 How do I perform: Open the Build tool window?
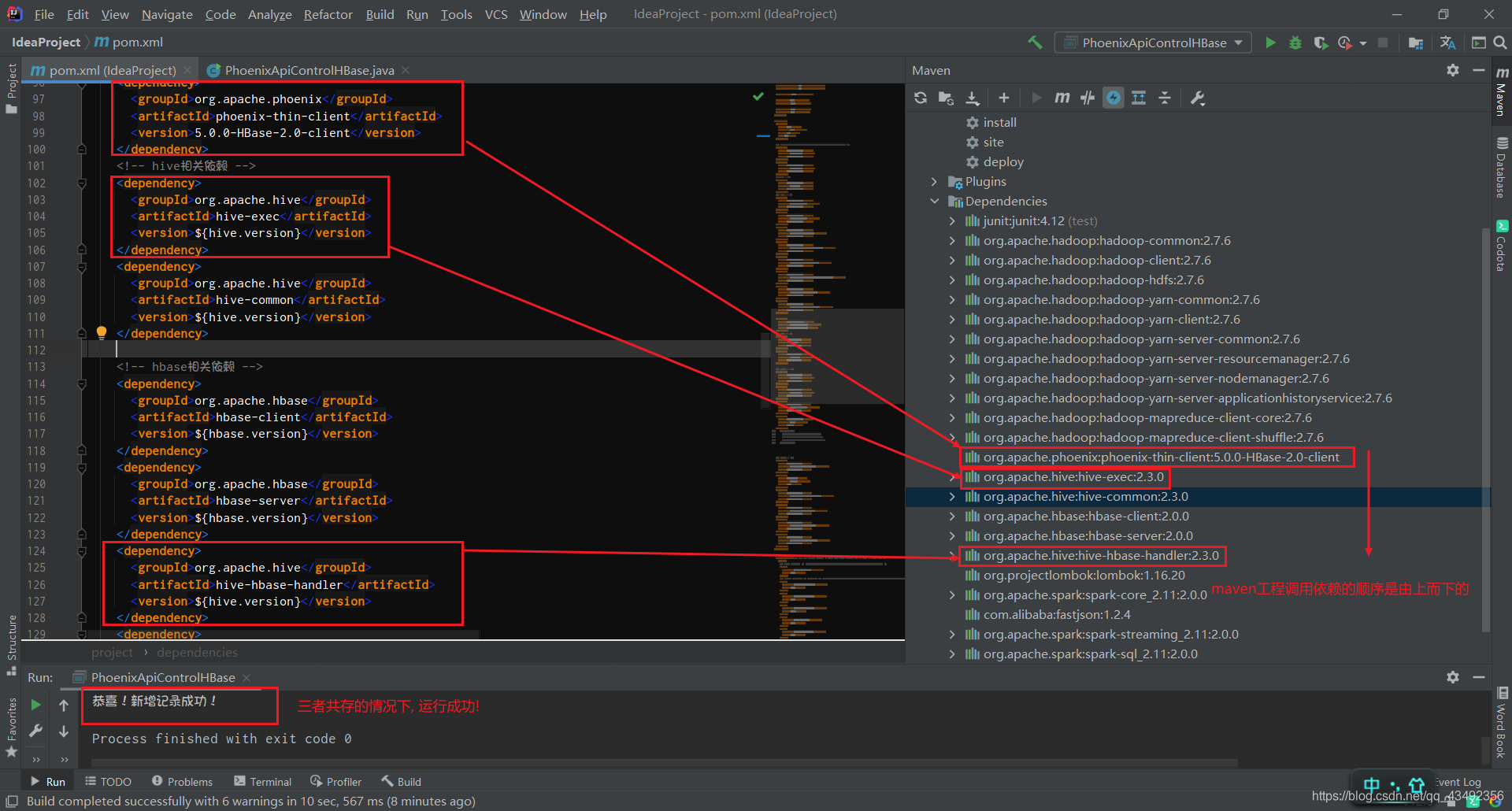click(x=402, y=782)
